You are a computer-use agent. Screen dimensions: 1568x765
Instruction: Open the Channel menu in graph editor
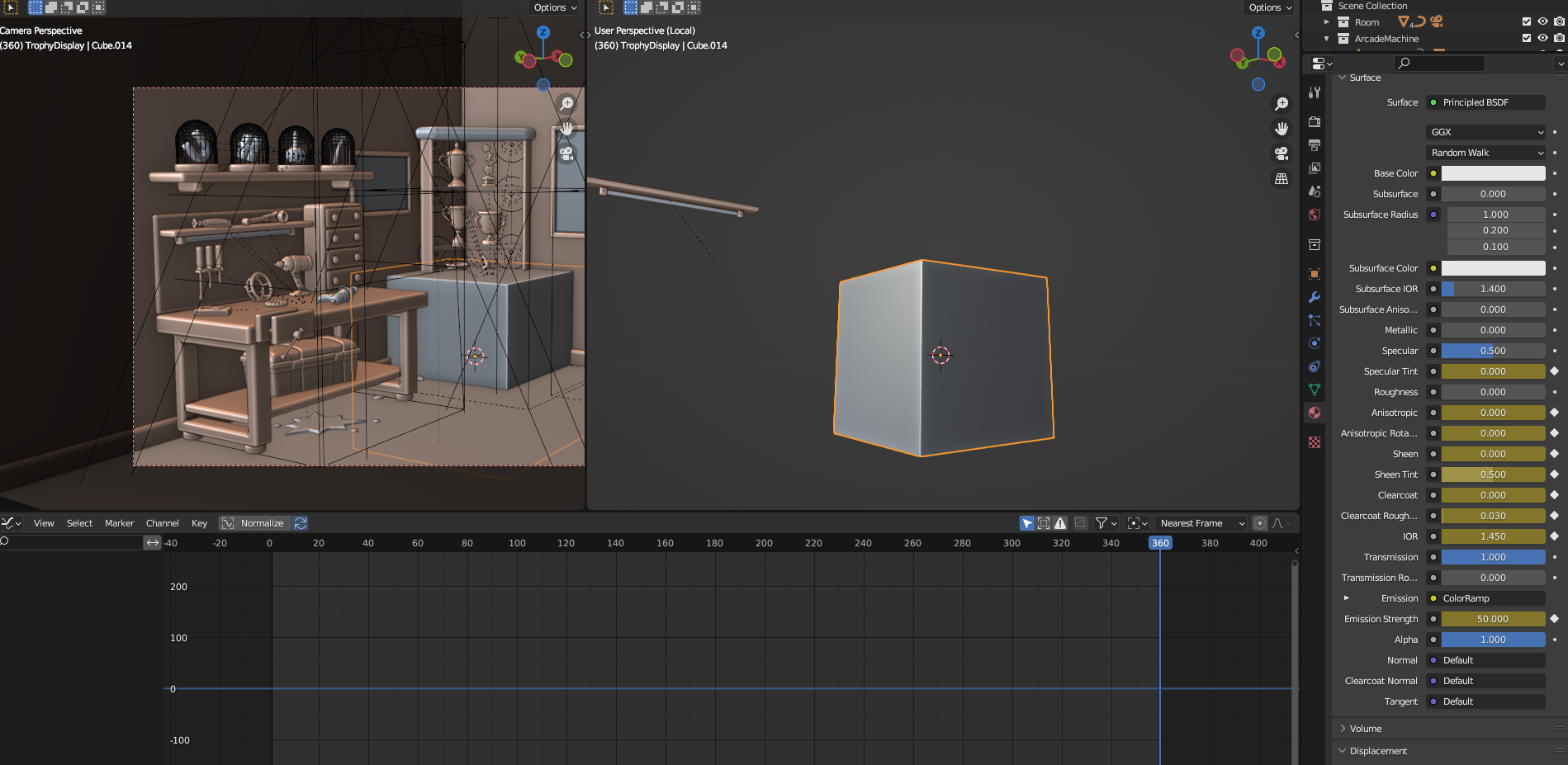(162, 523)
